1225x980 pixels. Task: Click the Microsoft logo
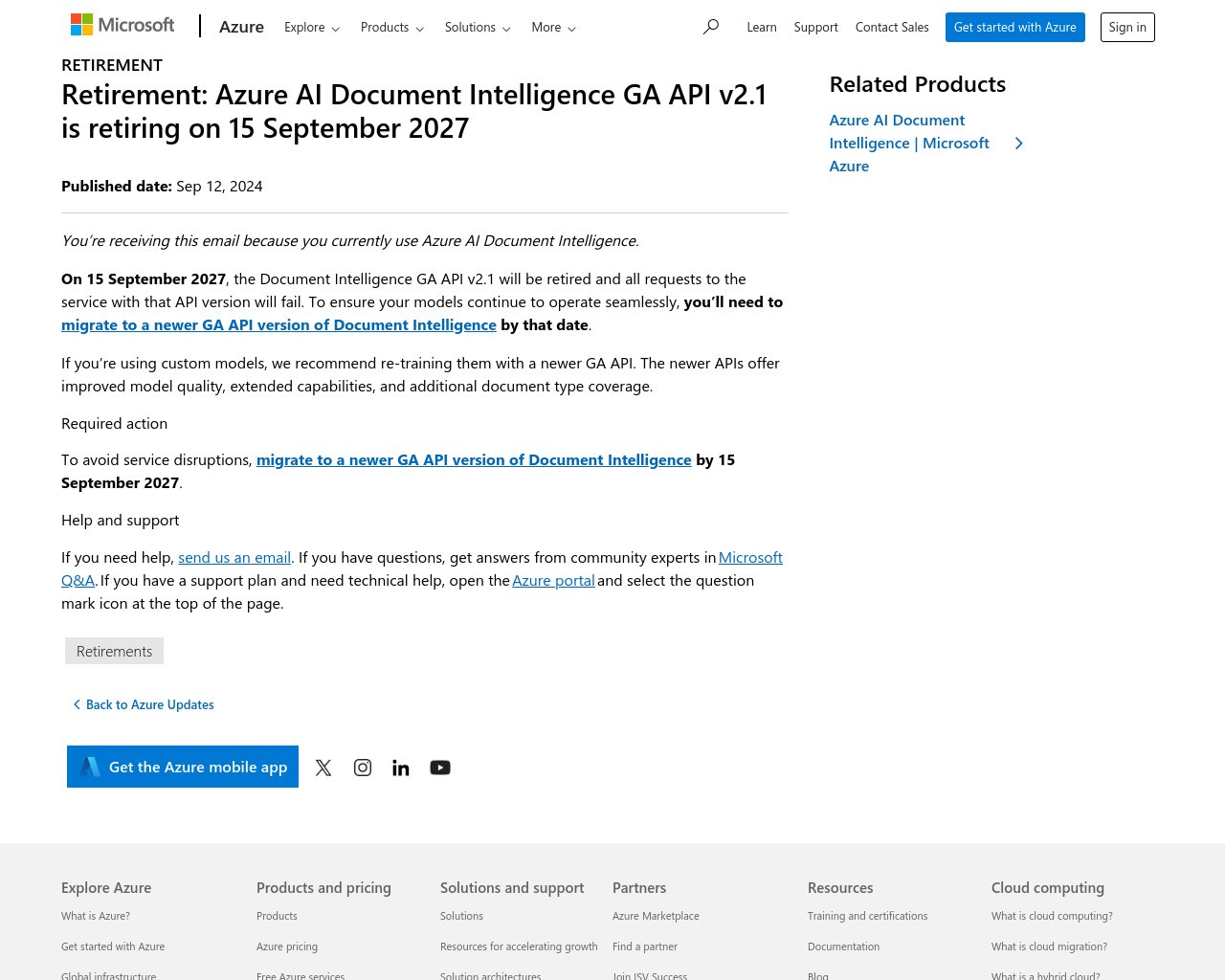(x=122, y=25)
